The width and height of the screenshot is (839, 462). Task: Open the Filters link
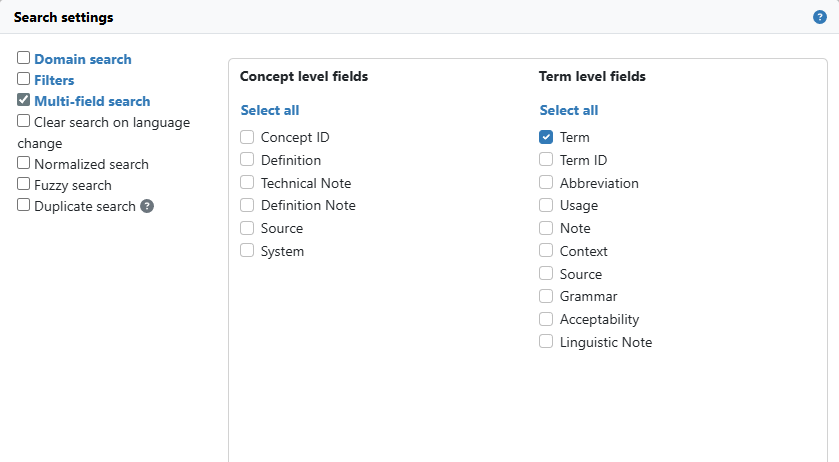[54, 80]
